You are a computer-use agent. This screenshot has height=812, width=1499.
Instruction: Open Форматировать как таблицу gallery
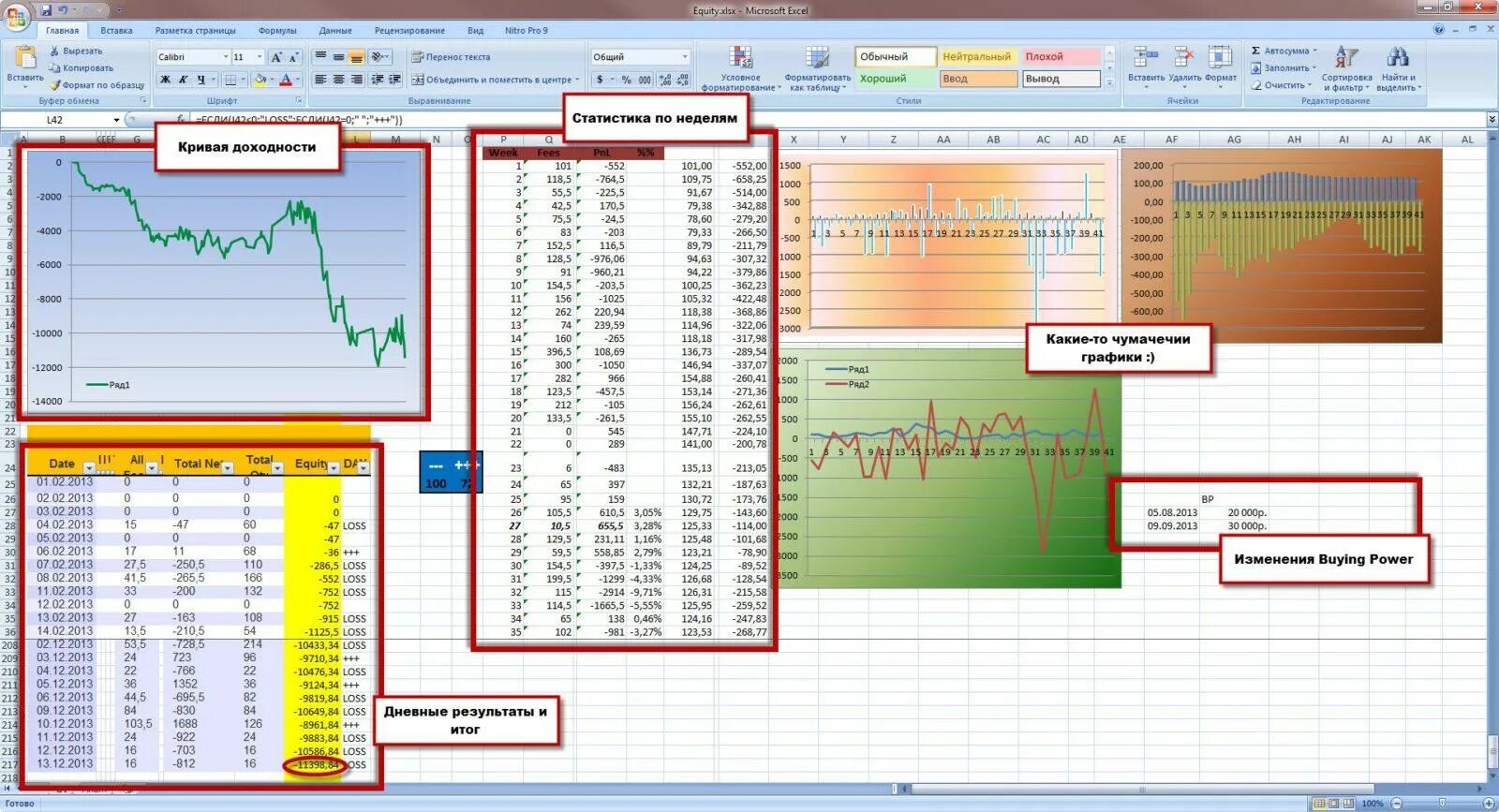click(818, 67)
